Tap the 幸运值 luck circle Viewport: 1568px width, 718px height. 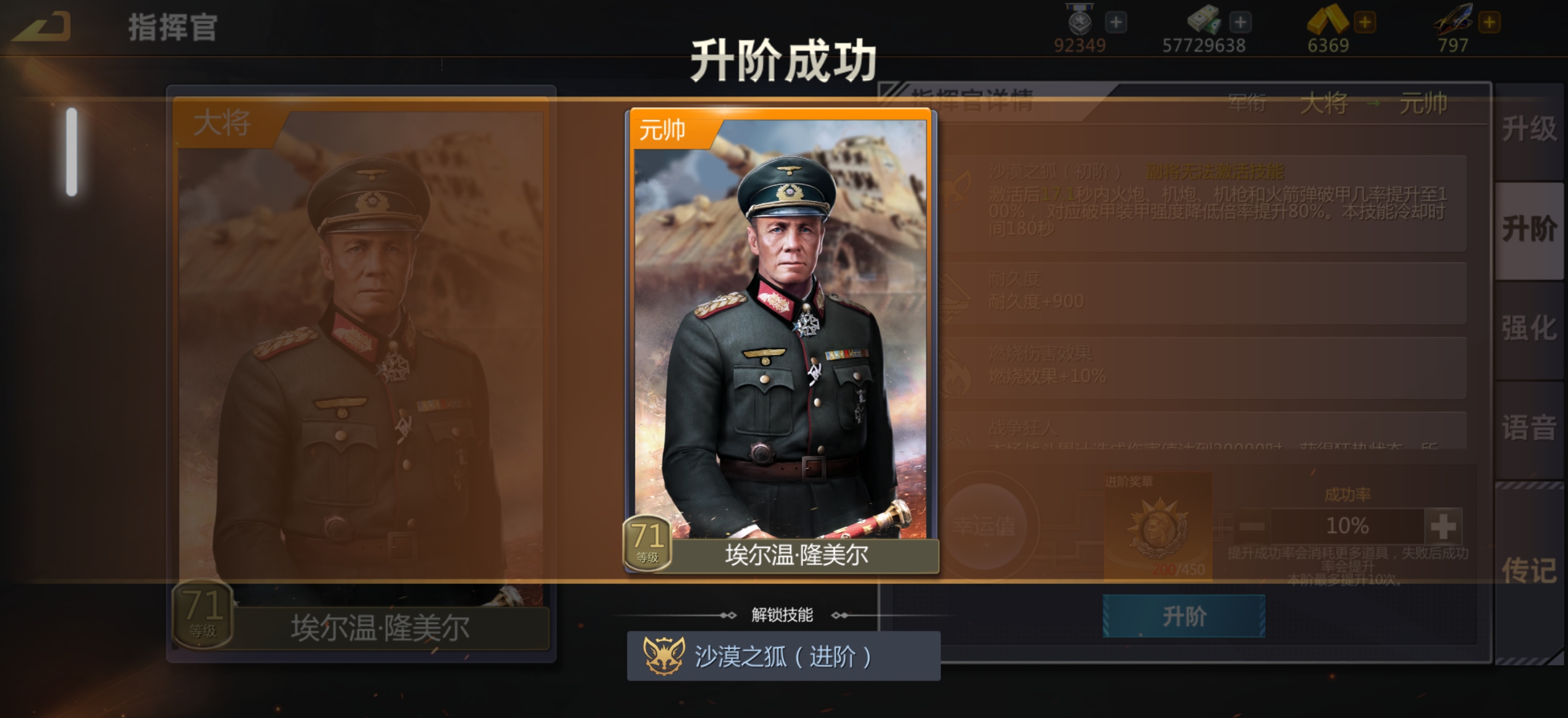pos(984,527)
